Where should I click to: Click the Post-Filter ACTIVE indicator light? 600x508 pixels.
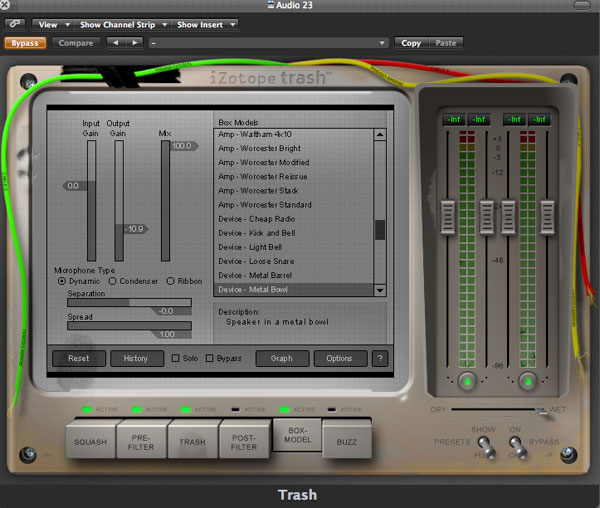click(235, 410)
